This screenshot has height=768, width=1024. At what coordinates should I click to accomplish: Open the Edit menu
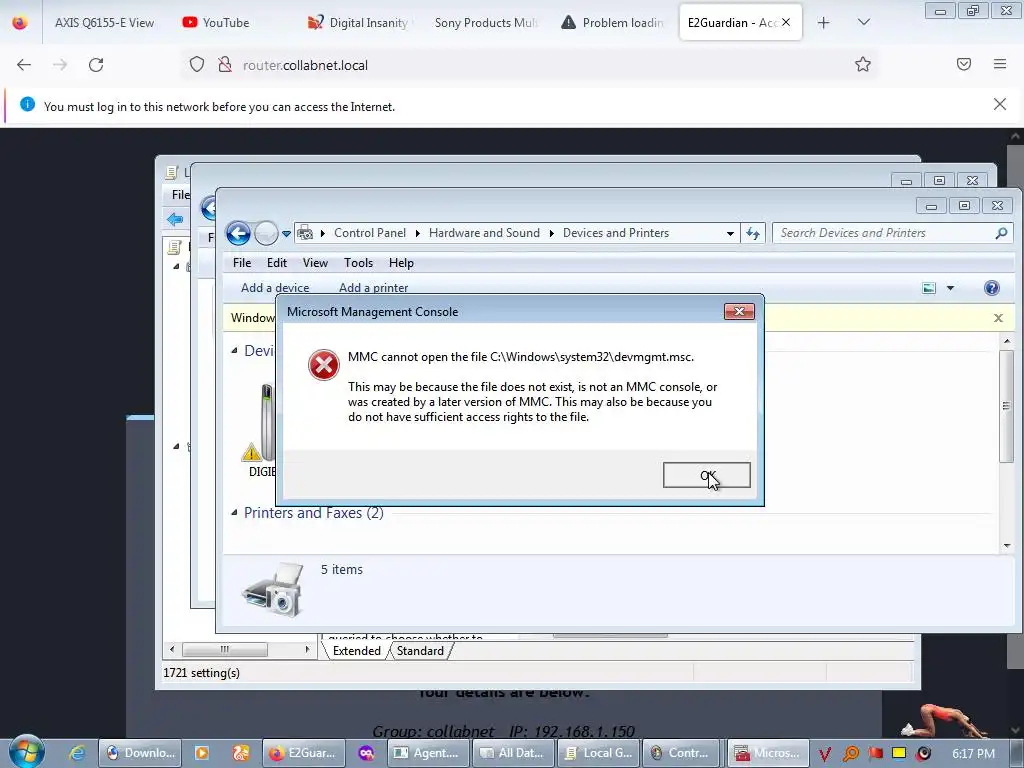pyautogui.click(x=277, y=263)
